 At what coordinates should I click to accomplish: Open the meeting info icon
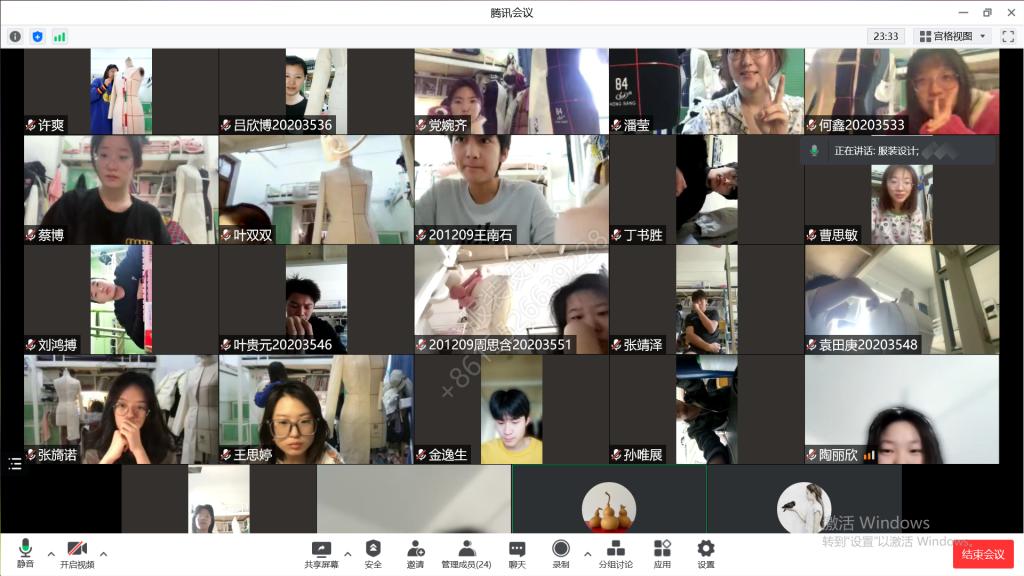pyautogui.click(x=15, y=36)
